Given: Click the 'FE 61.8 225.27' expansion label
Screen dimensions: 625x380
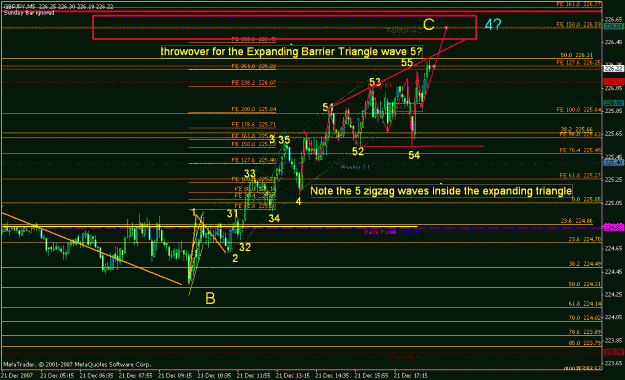Looking at the screenshot, I should pos(580,175).
